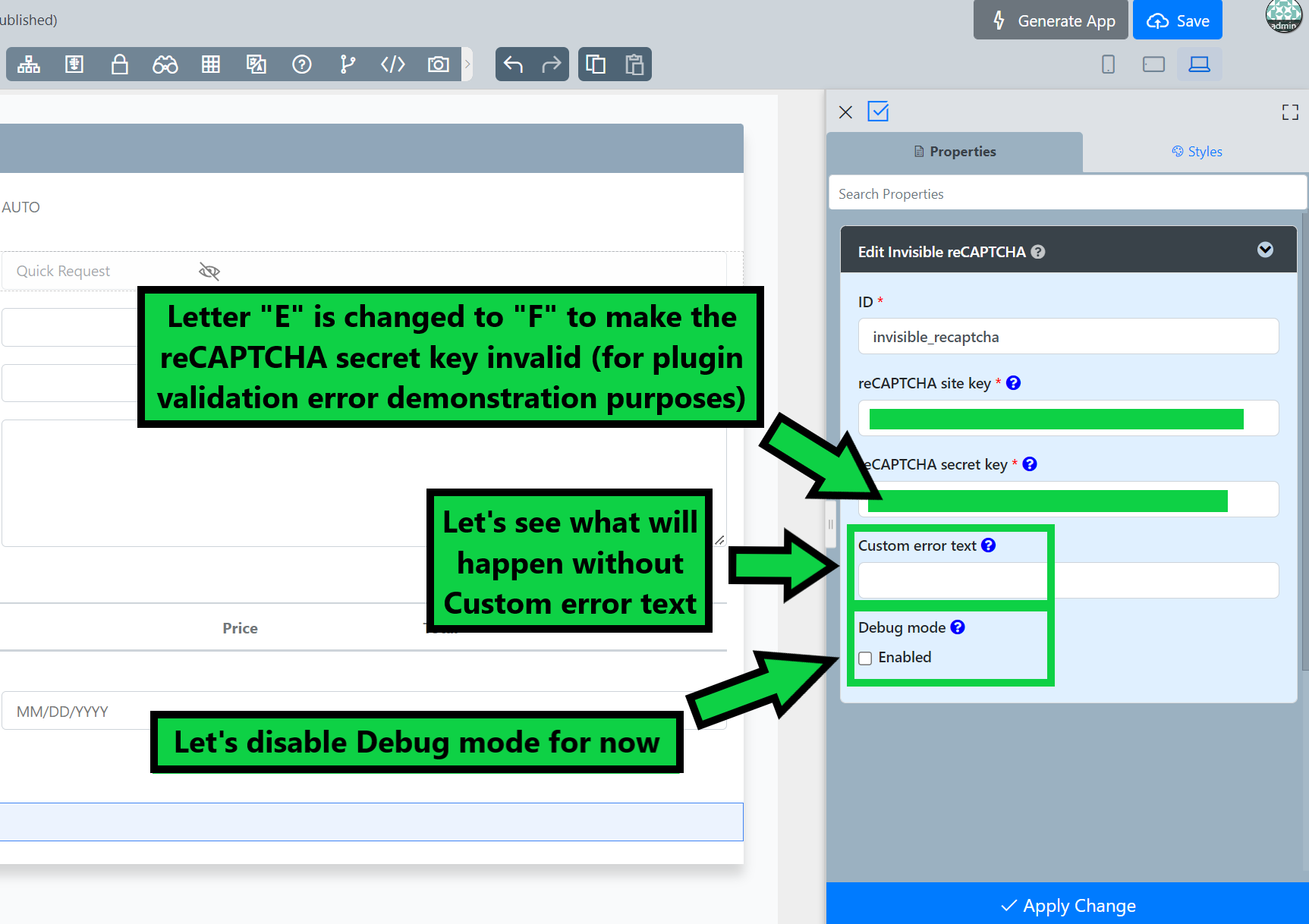Switch to mobile phone preview
Image resolution: width=1309 pixels, height=924 pixels.
point(1109,64)
